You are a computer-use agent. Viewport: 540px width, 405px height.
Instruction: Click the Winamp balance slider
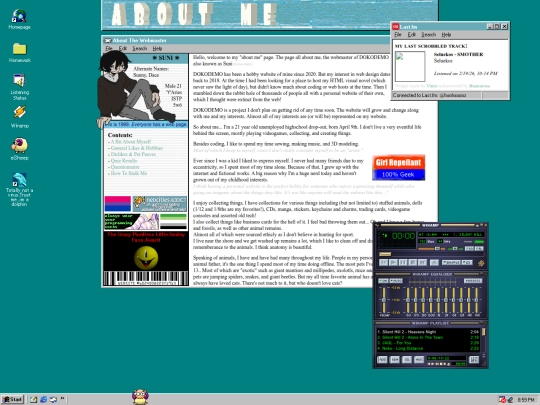[x=455, y=249]
